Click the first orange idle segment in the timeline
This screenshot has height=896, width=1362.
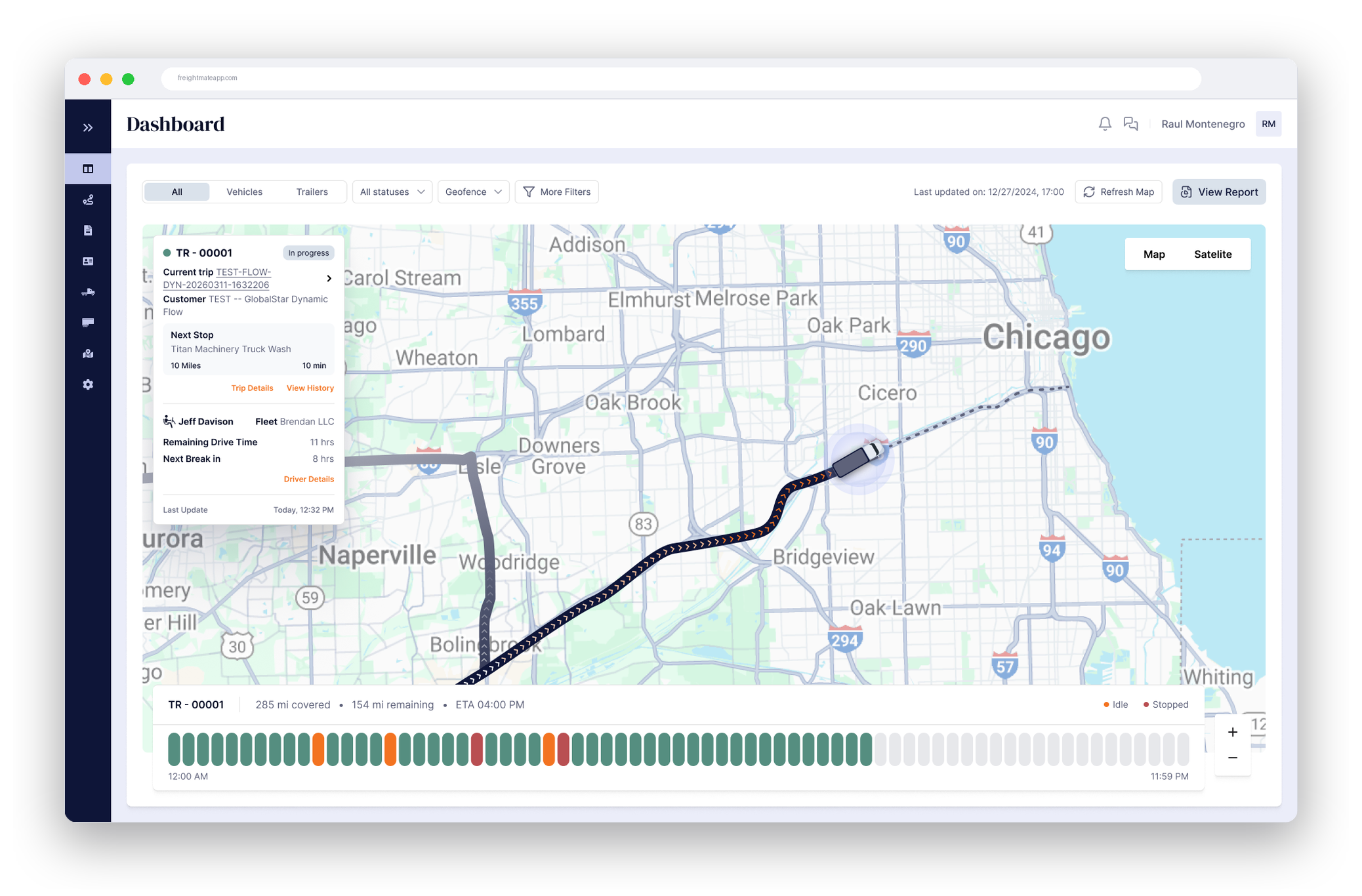click(318, 749)
